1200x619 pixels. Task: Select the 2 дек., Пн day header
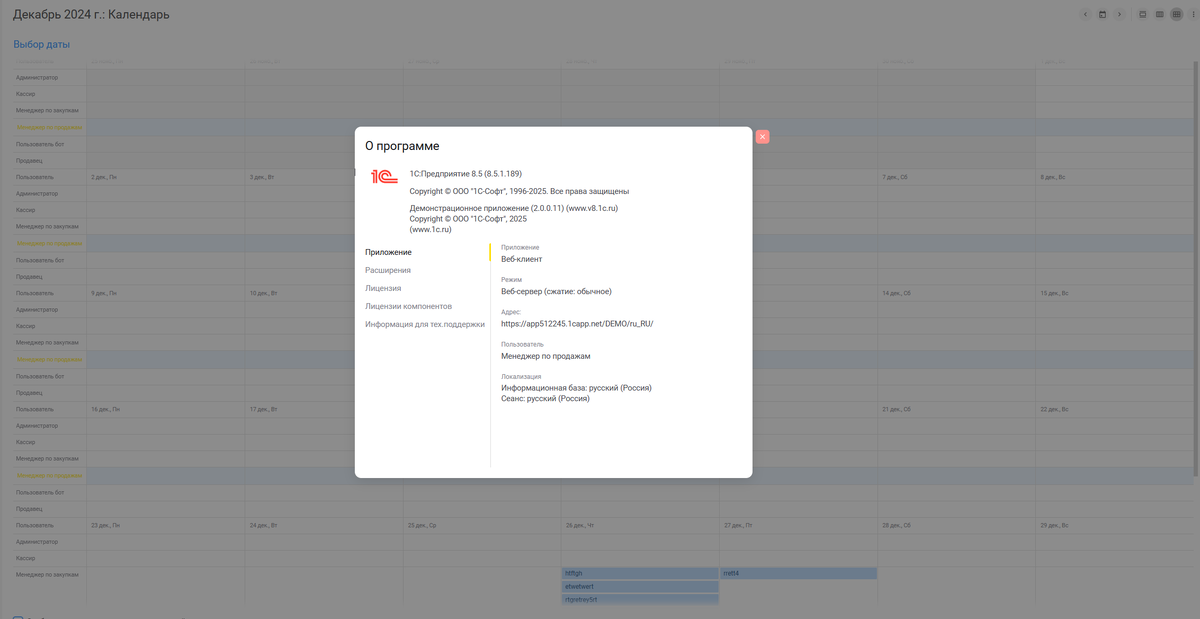point(104,177)
